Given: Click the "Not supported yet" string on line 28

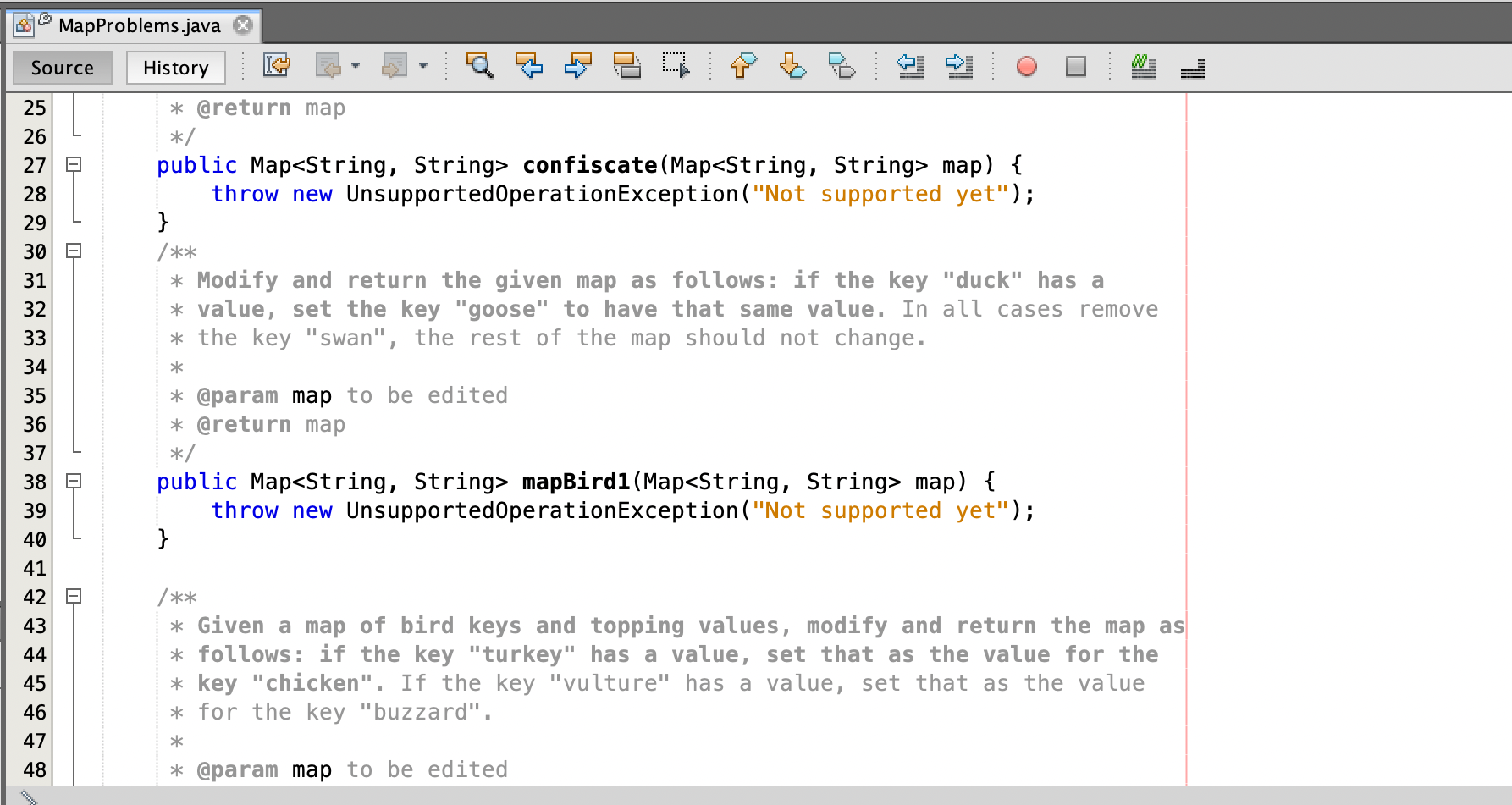Looking at the screenshot, I should pyautogui.click(x=880, y=194).
